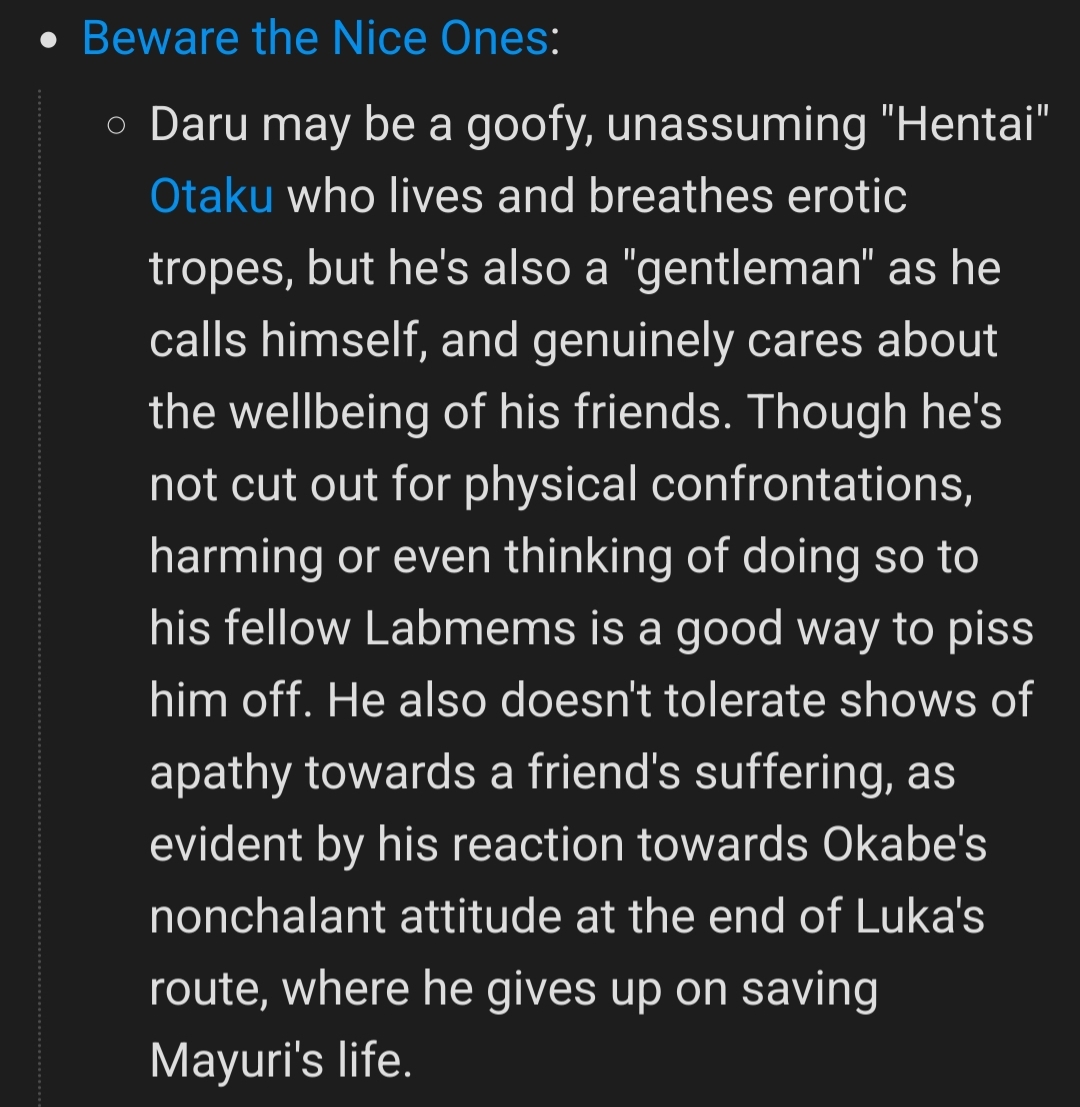Click the word Okabe's
1080x1107 pixels.
pos(904,844)
